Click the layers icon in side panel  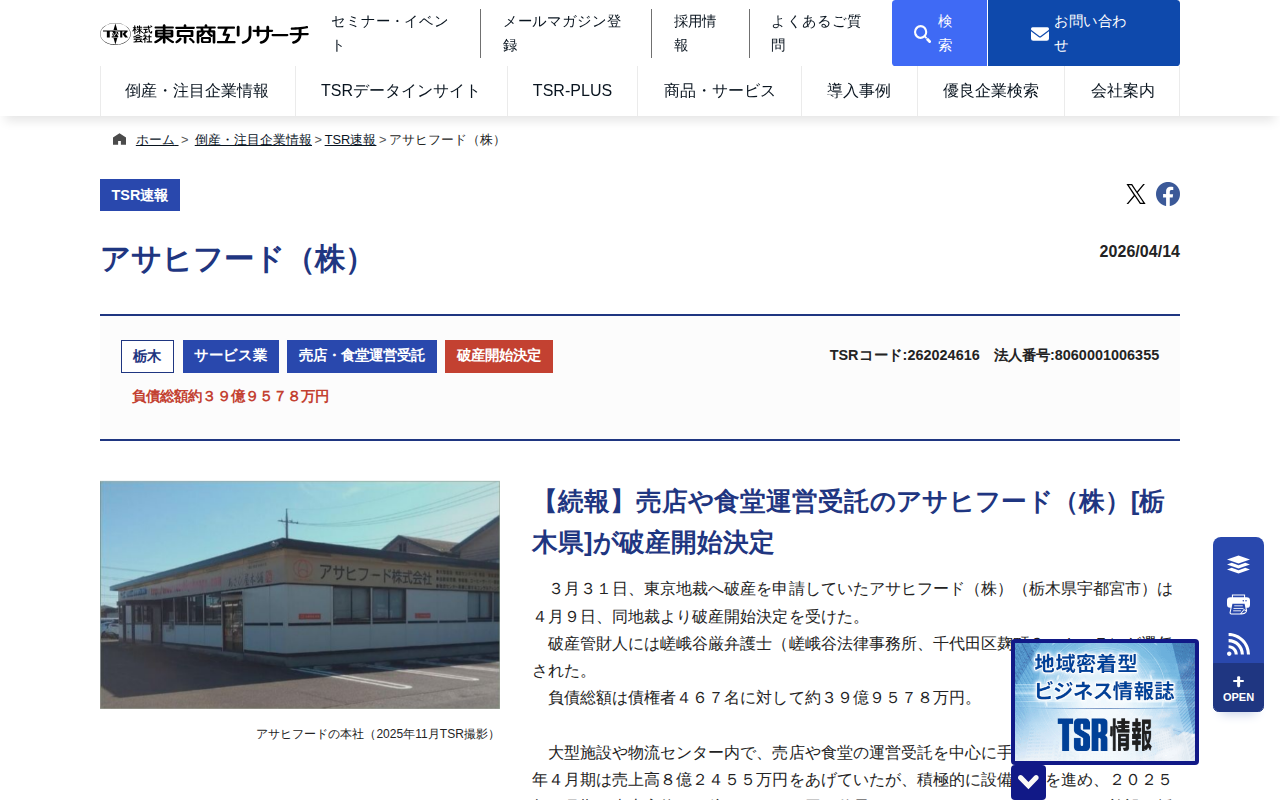pos(1238,564)
